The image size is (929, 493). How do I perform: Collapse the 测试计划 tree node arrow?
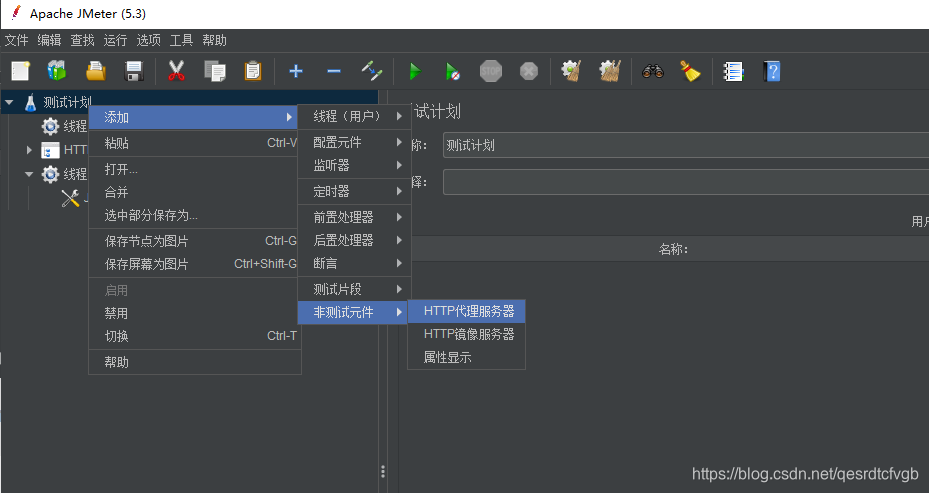pos(9,103)
